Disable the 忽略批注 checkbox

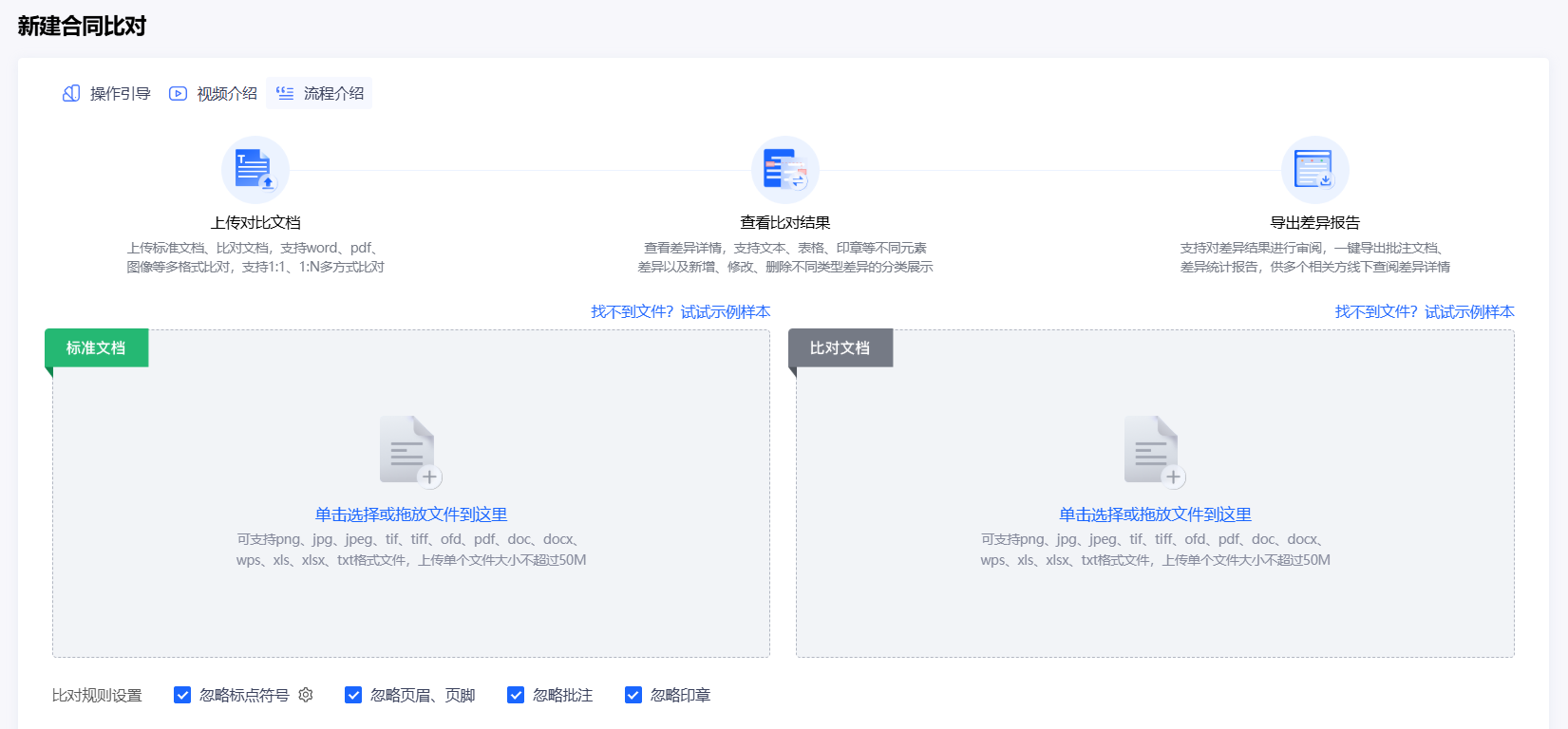[x=516, y=695]
